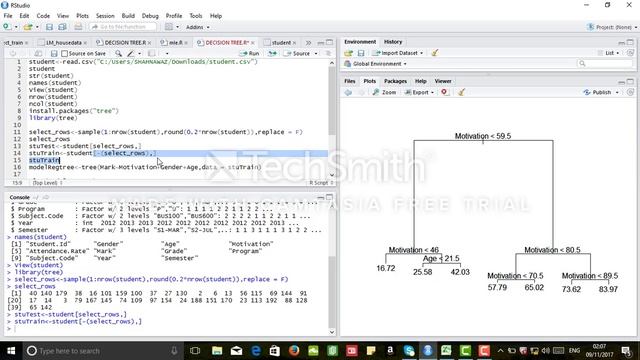640x360 pixels.
Task: Open the (Top Level) scope selector
Action: click(48, 183)
